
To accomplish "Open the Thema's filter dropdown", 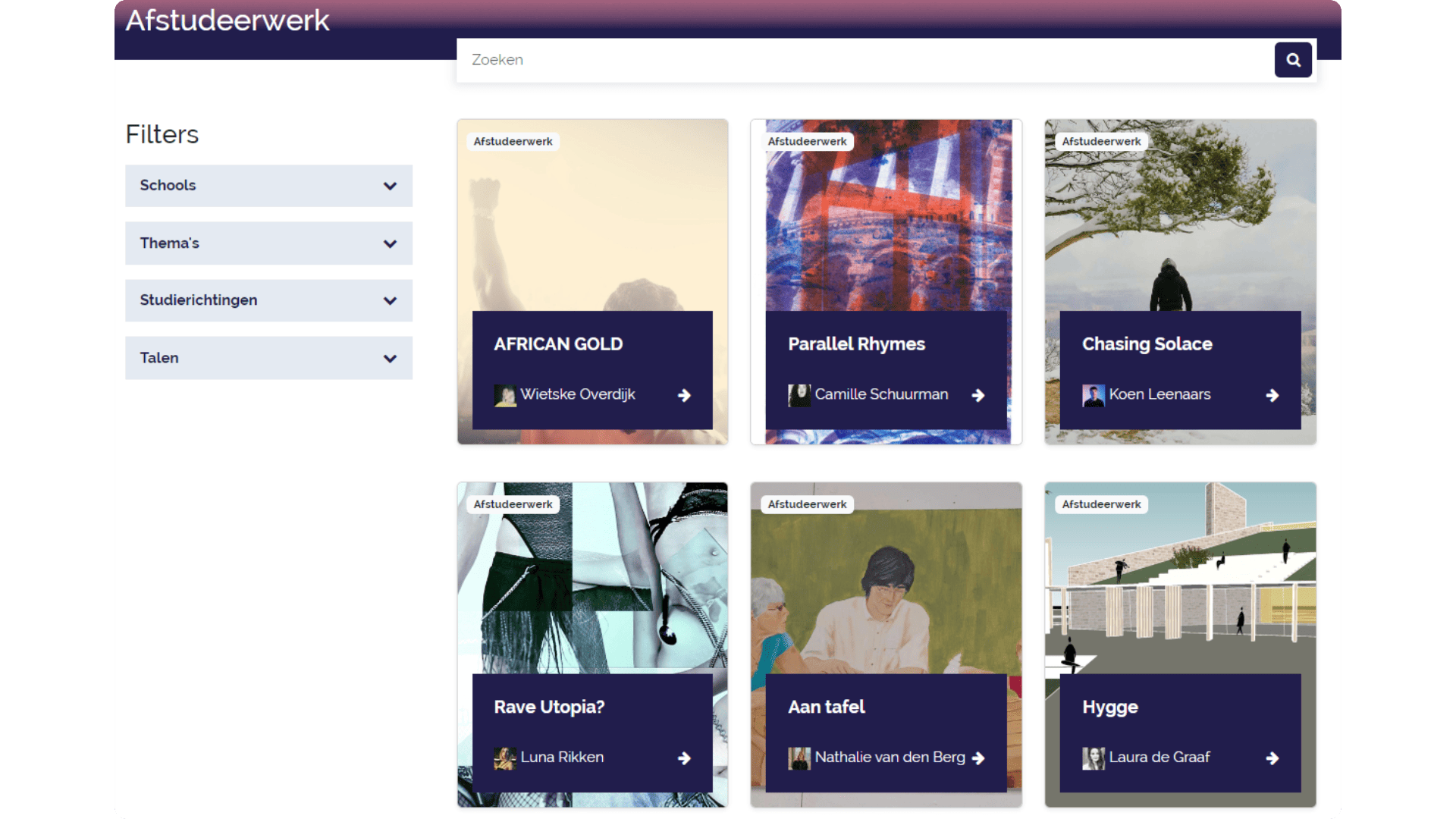I will point(268,243).
